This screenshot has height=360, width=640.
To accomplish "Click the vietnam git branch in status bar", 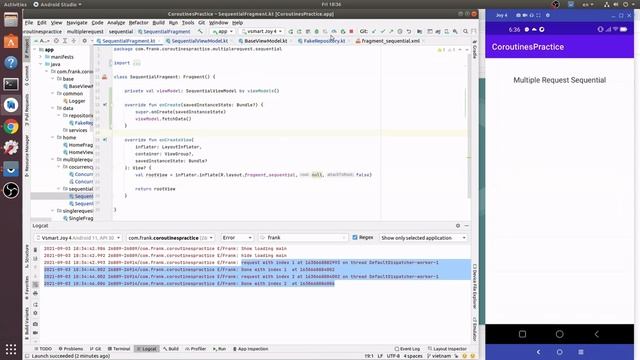I will click(x=439, y=356).
